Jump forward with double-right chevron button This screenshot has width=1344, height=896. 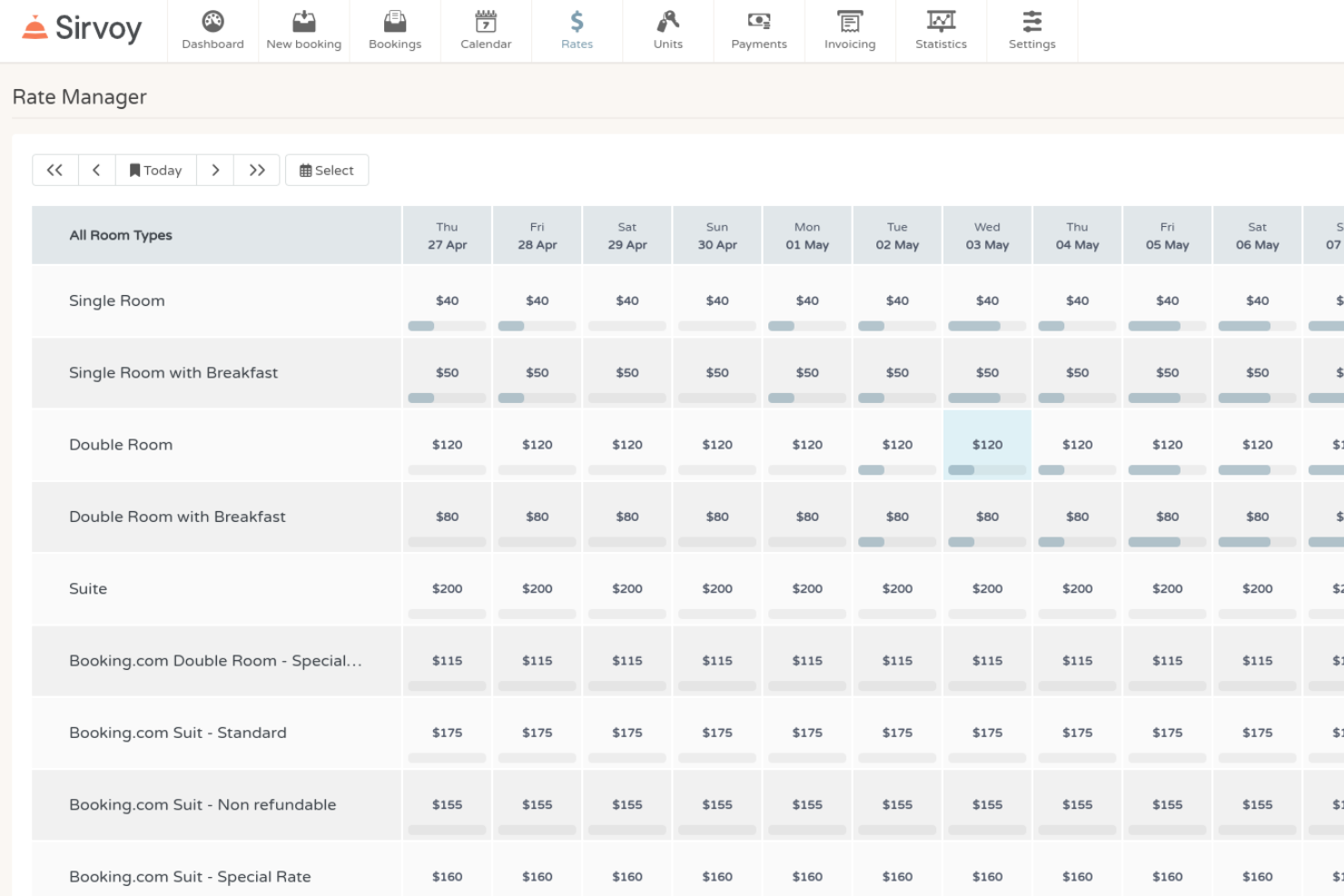[257, 170]
